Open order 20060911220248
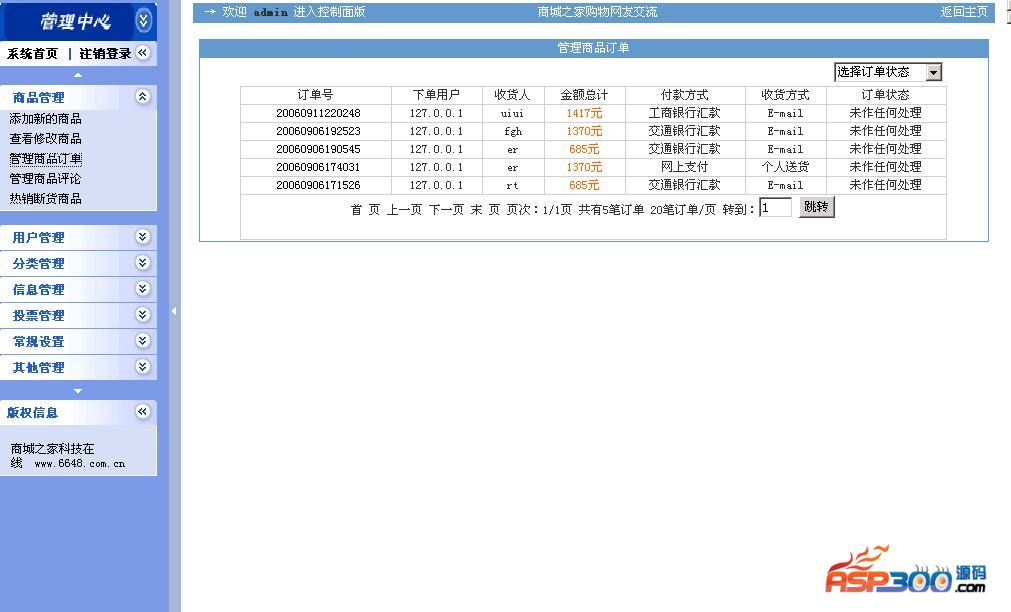The image size is (1011, 612). coord(318,113)
